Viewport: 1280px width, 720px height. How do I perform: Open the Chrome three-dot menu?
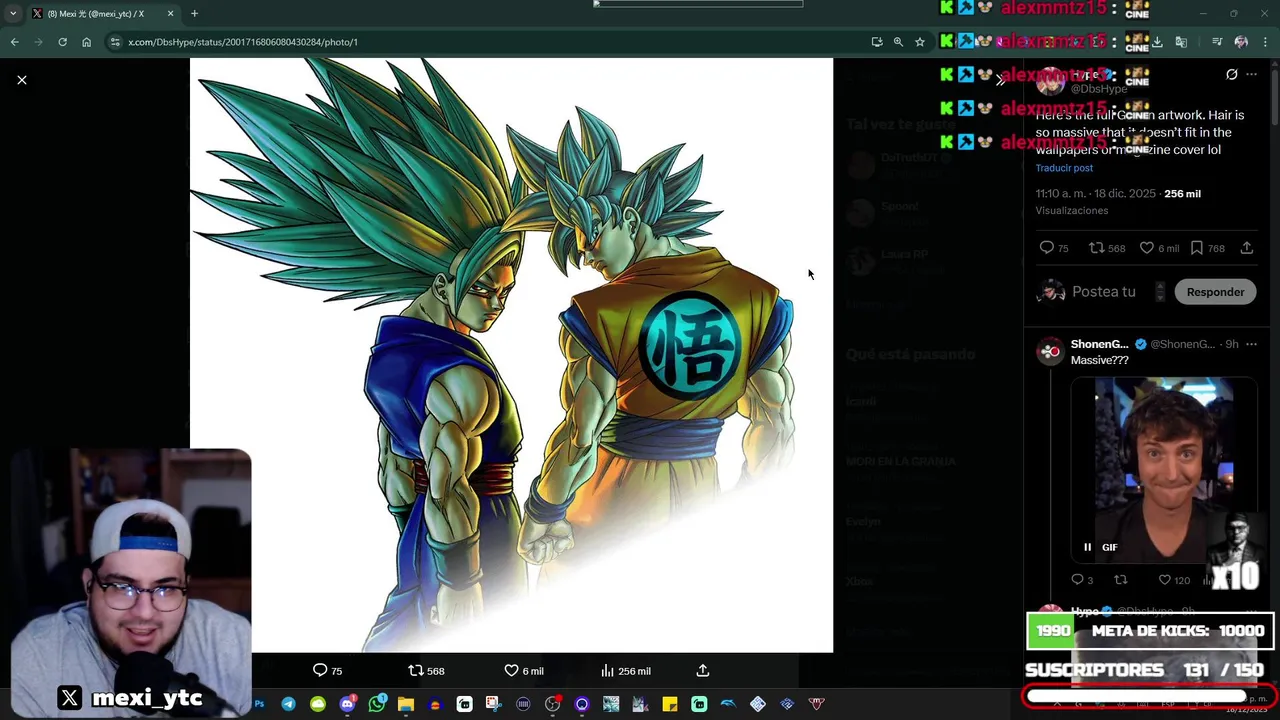click(1265, 42)
